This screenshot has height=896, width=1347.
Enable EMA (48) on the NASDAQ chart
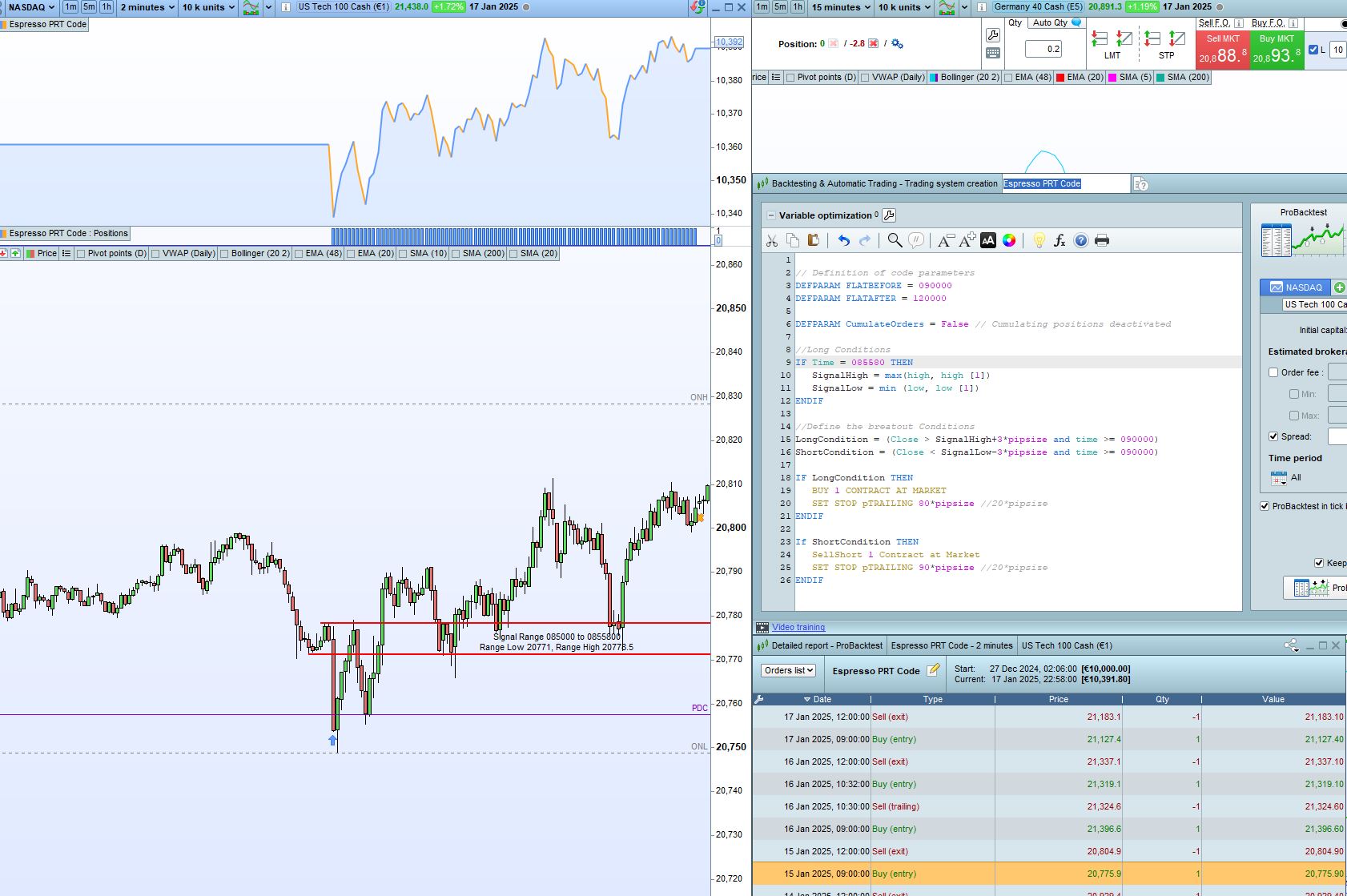point(299,254)
